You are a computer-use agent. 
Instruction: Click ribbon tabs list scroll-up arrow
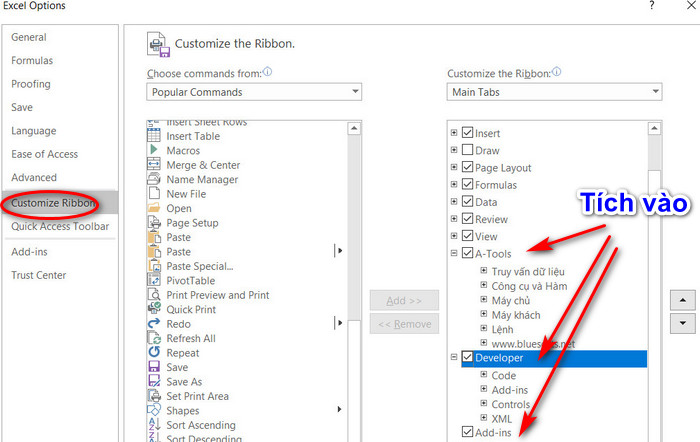click(x=654, y=129)
